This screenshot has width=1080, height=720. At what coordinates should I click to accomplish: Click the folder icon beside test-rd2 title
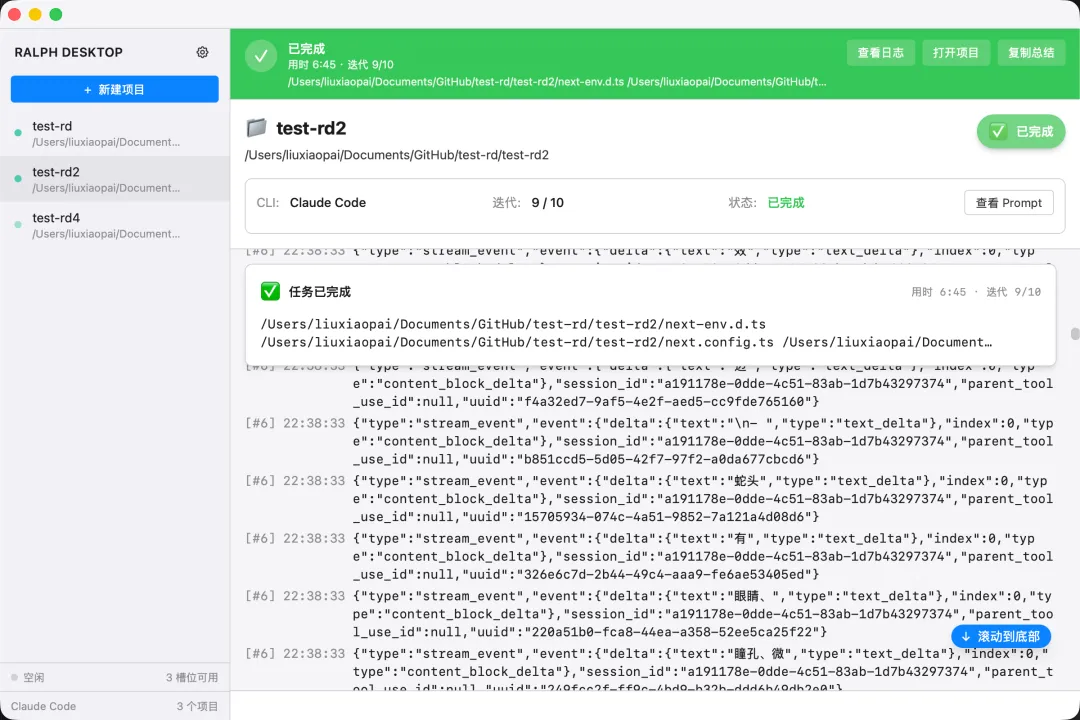click(x=257, y=128)
